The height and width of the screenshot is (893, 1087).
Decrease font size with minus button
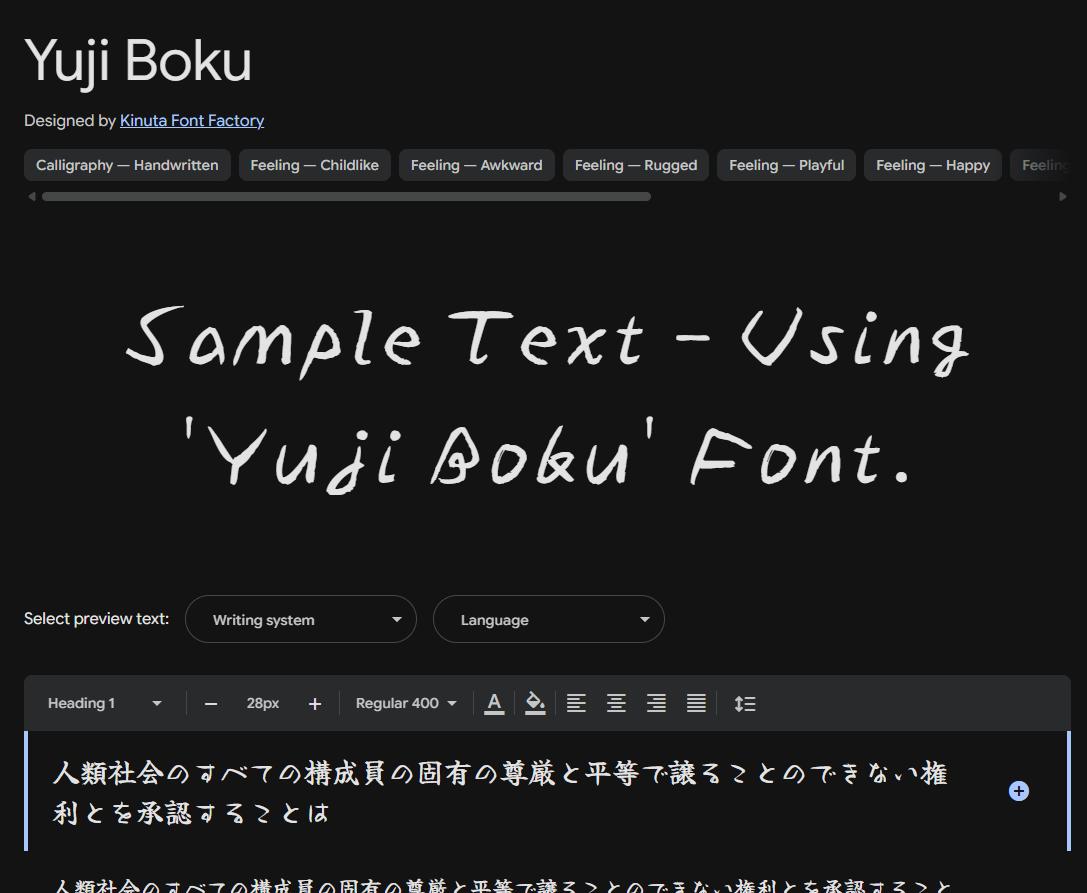point(211,704)
